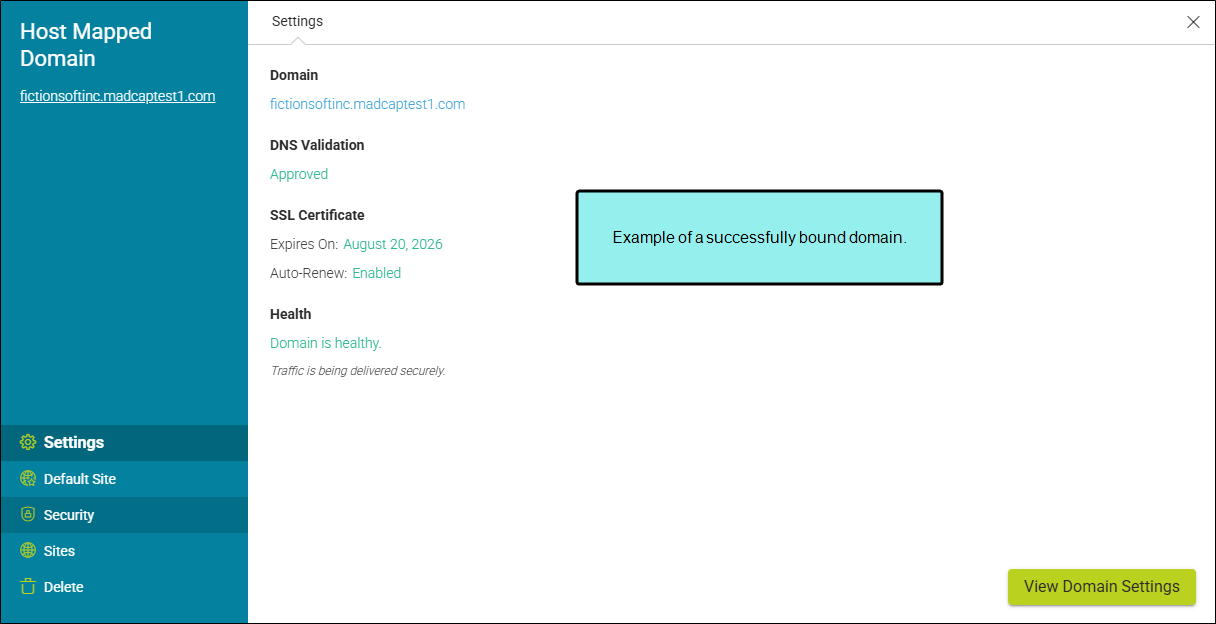Image resolution: width=1216 pixels, height=624 pixels.
Task: Click the domain link under Domain heading
Action: pos(367,104)
